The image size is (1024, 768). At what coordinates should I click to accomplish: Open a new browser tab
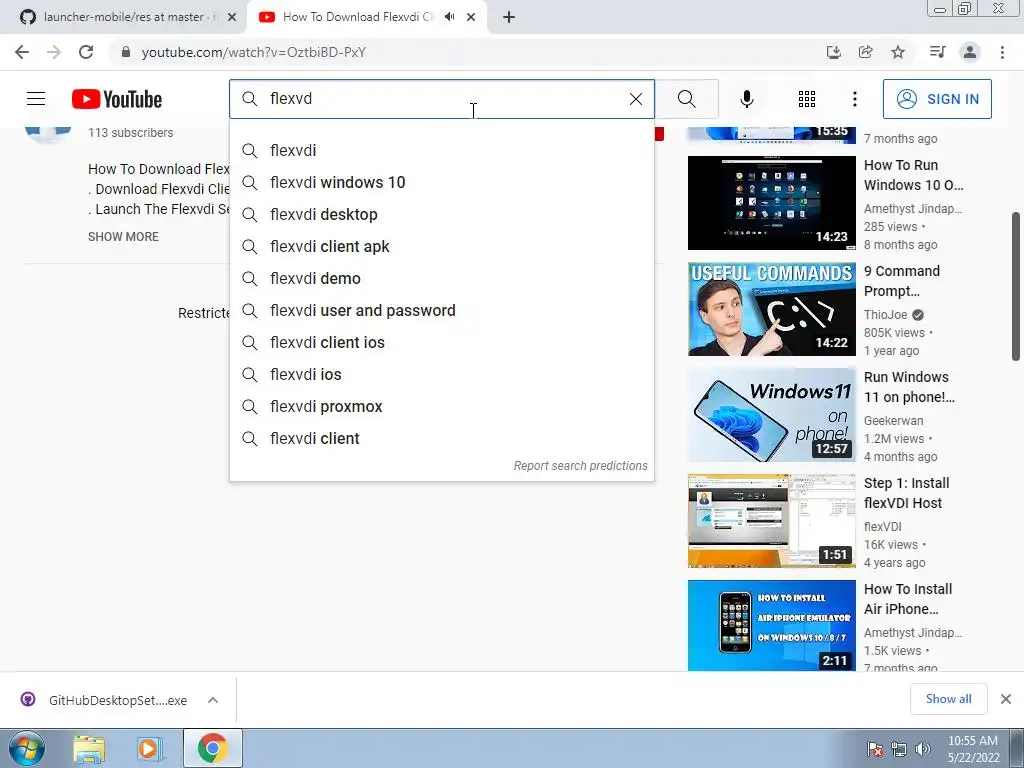[509, 17]
